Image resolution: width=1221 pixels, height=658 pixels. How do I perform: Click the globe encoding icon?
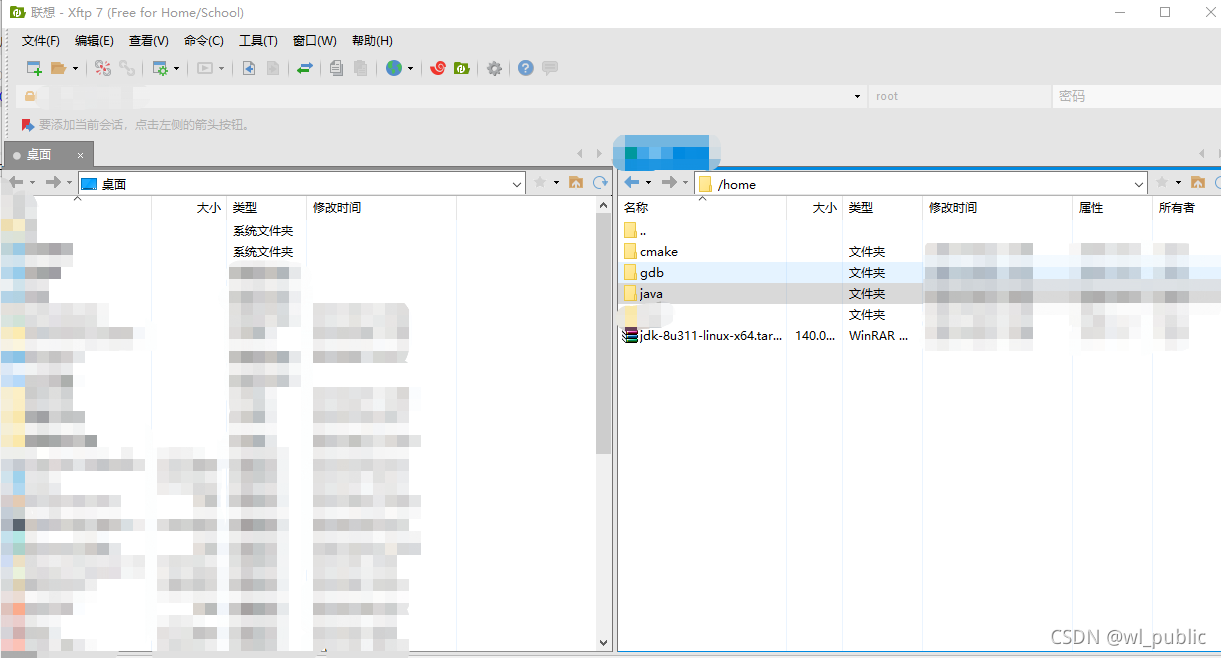click(x=394, y=68)
